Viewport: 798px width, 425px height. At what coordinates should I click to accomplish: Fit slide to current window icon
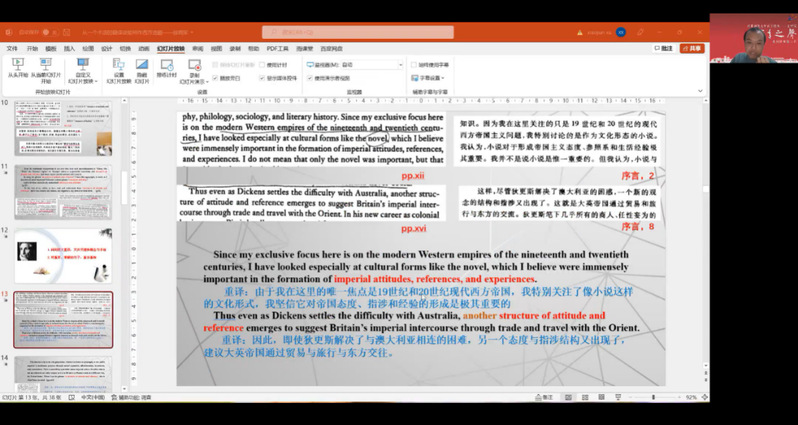click(704, 397)
